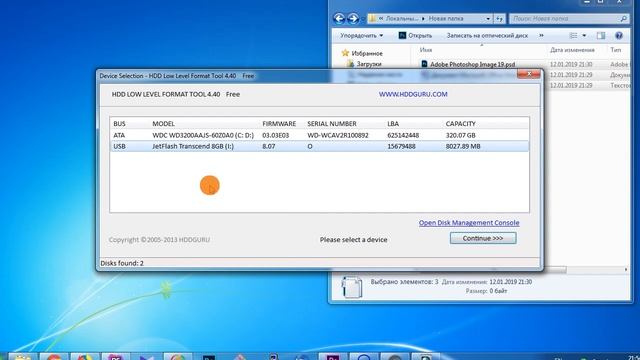Click the horizontal scrollbar in Explorer file list
640x360 pixels.
click(555, 270)
